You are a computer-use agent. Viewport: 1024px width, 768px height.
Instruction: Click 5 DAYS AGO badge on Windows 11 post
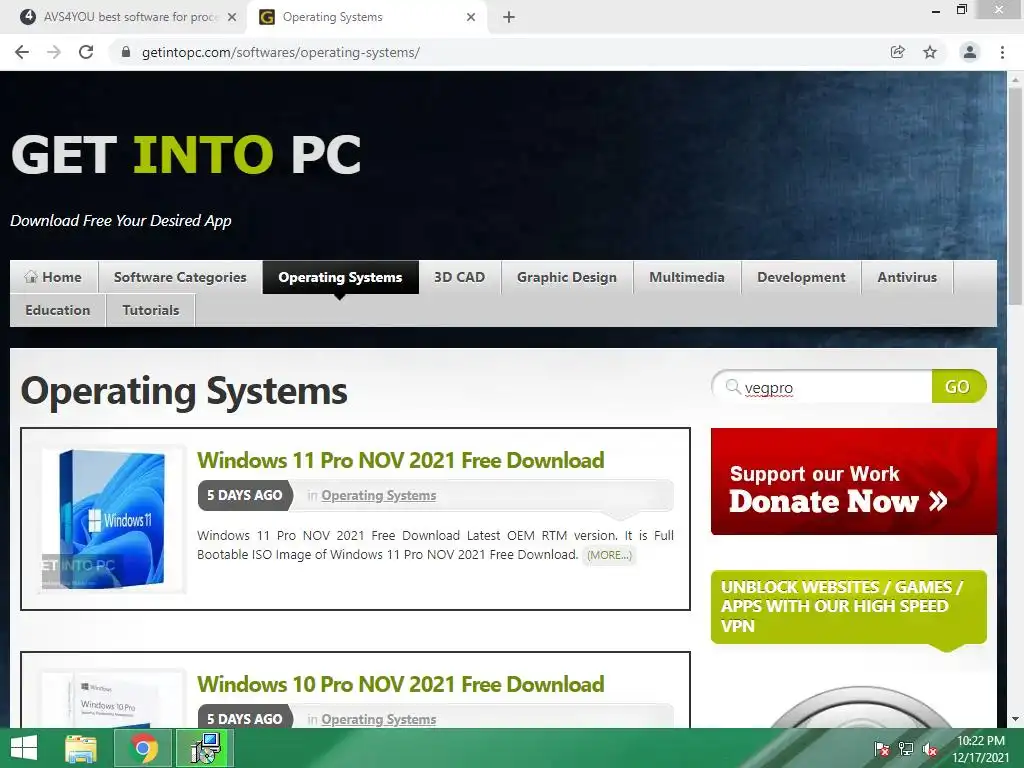pos(245,495)
